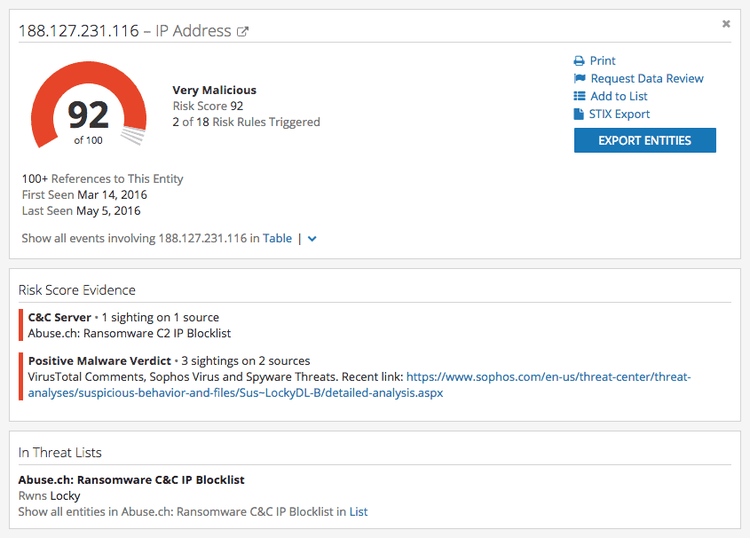Select the Request Data Review link
This screenshot has height=538, width=750.
point(647,79)
